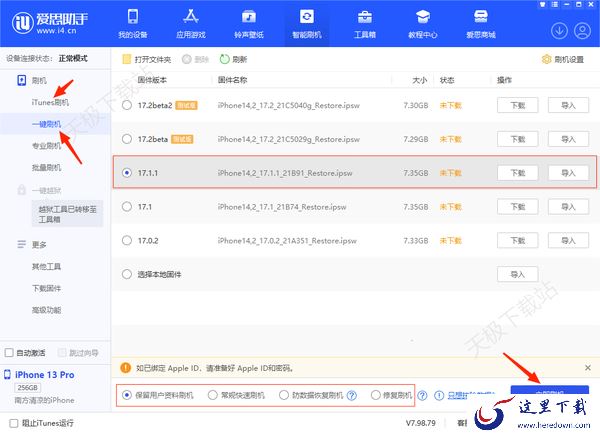Viewport: 600px width, 433px height.
Task: Click help icon beside 修复刷机
Action: click(422, 396)
